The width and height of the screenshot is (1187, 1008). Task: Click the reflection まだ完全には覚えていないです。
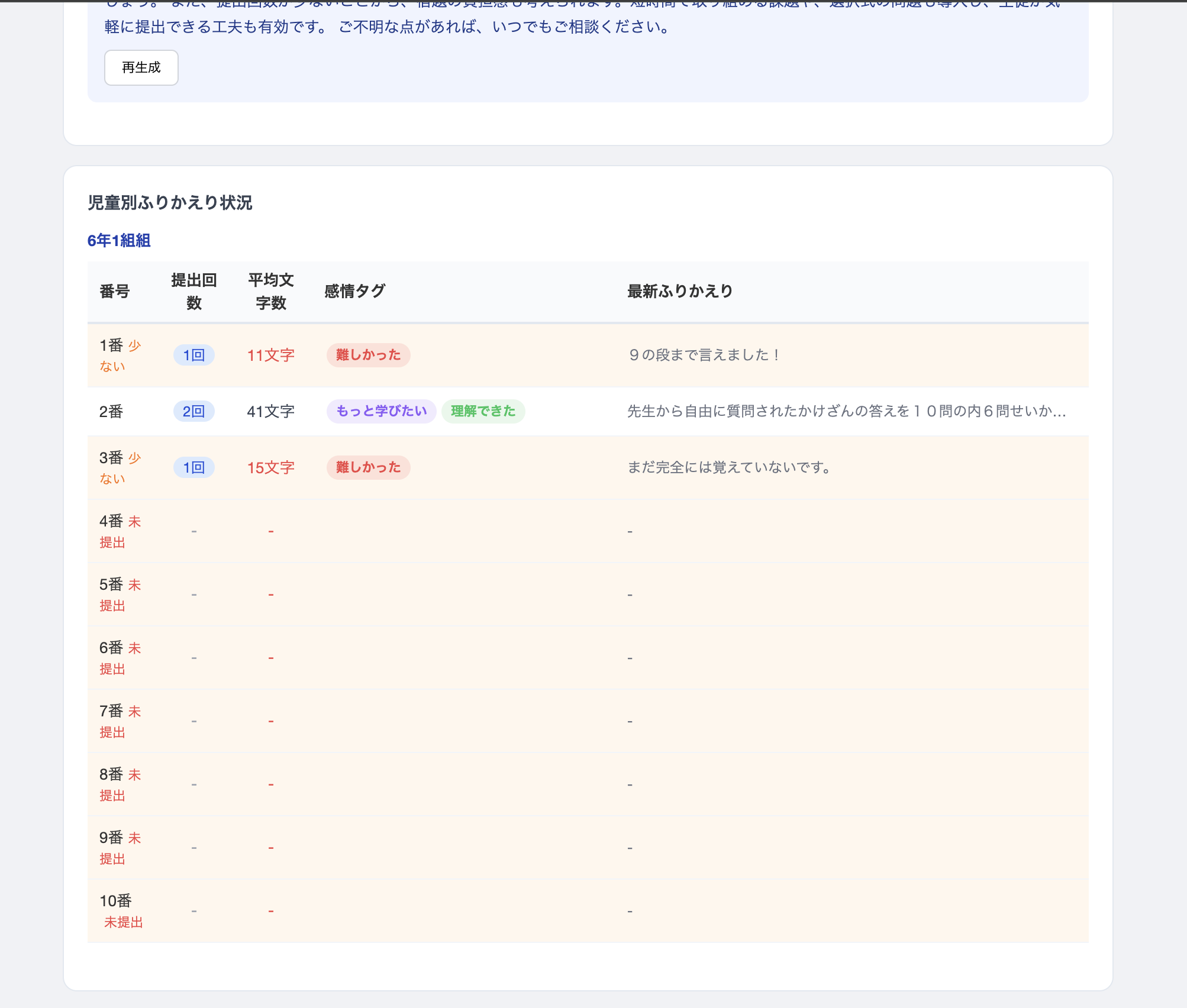pos(729,467)
